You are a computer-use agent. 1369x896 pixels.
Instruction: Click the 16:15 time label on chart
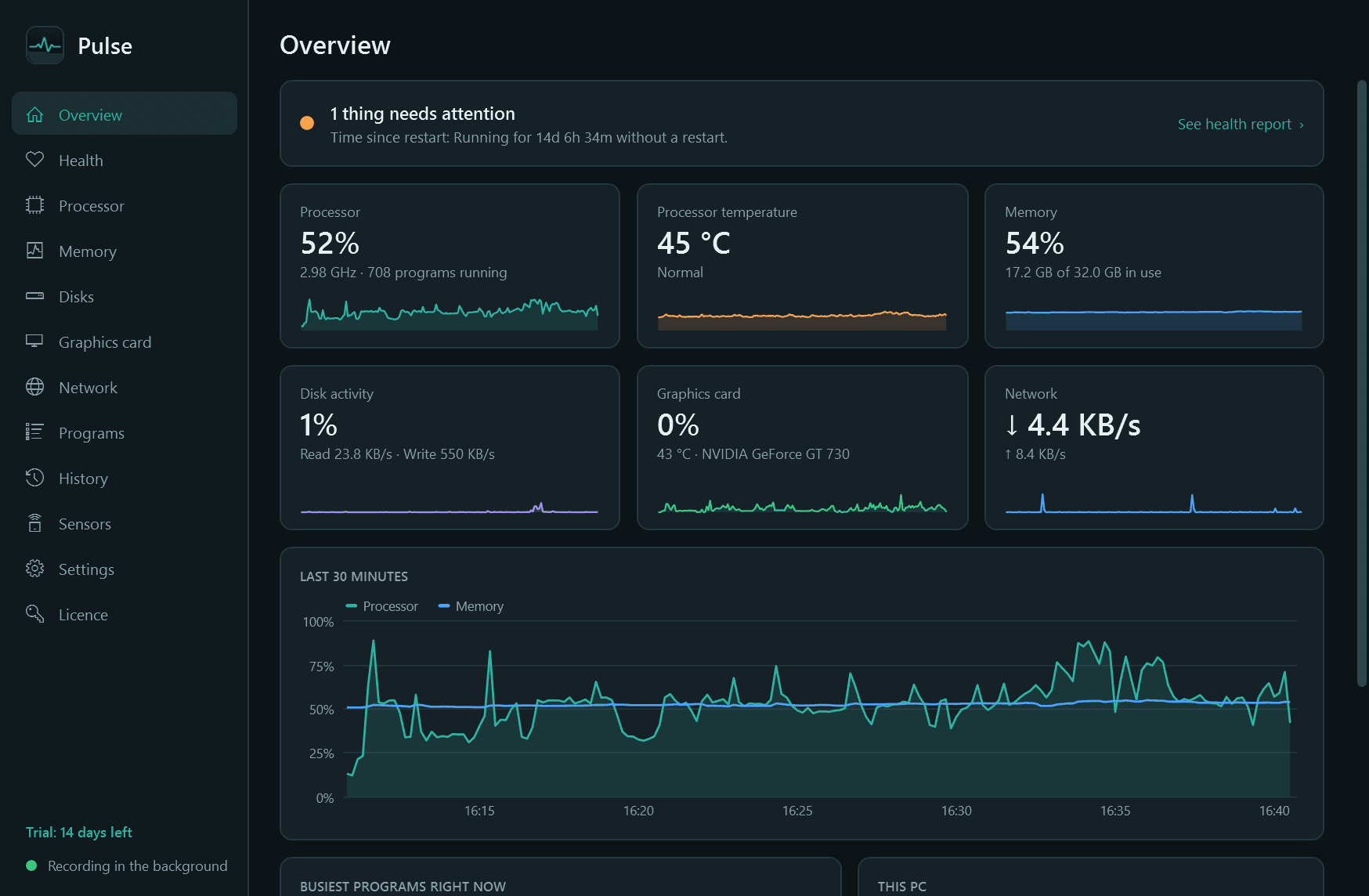[x=479, y=811]
